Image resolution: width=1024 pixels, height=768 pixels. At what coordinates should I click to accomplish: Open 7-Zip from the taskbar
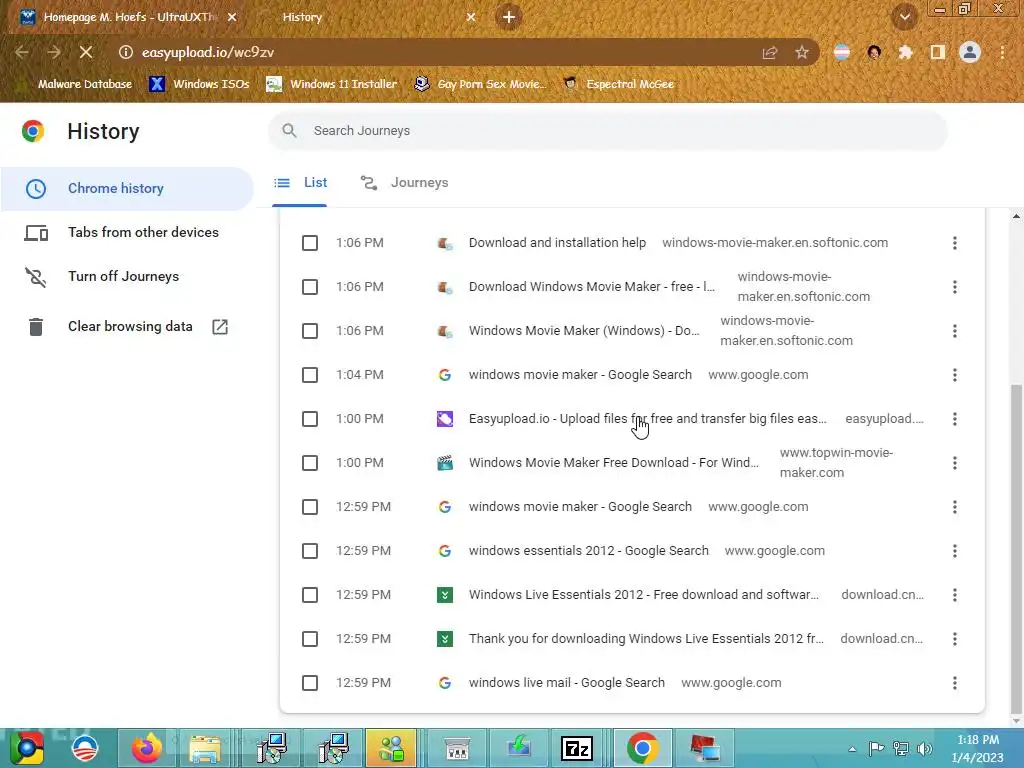point(577,748)
